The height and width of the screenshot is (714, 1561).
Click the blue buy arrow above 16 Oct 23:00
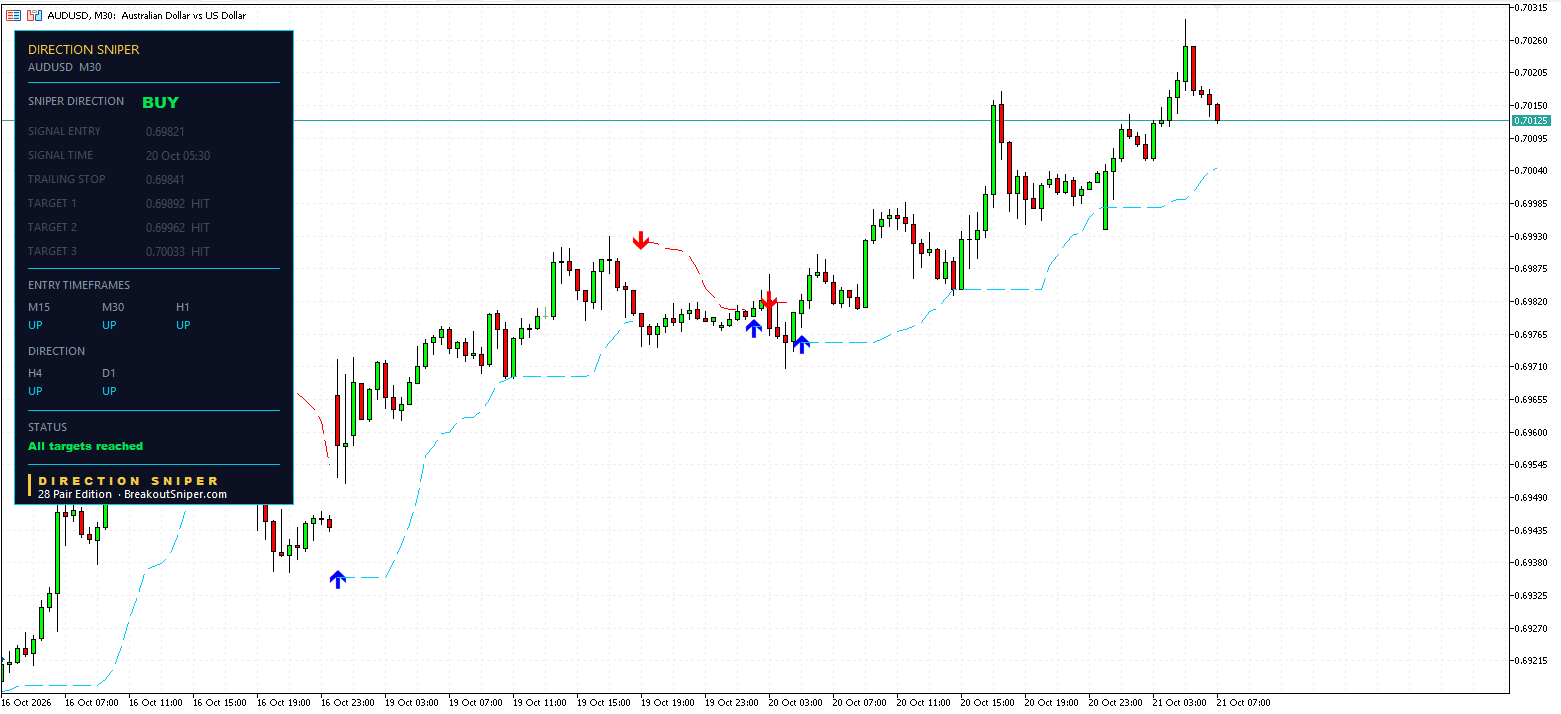(x=338, y=579)
